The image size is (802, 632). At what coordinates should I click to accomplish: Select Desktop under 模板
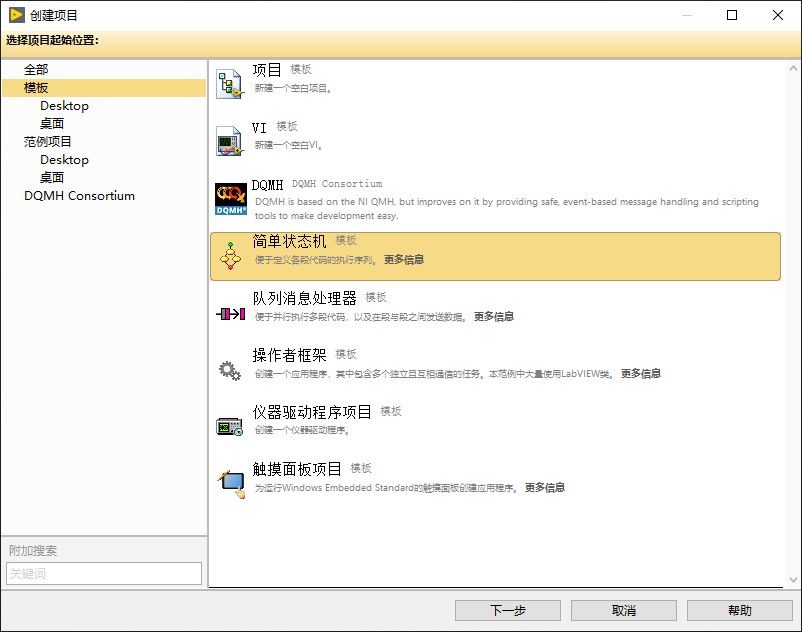pos(64,106)
